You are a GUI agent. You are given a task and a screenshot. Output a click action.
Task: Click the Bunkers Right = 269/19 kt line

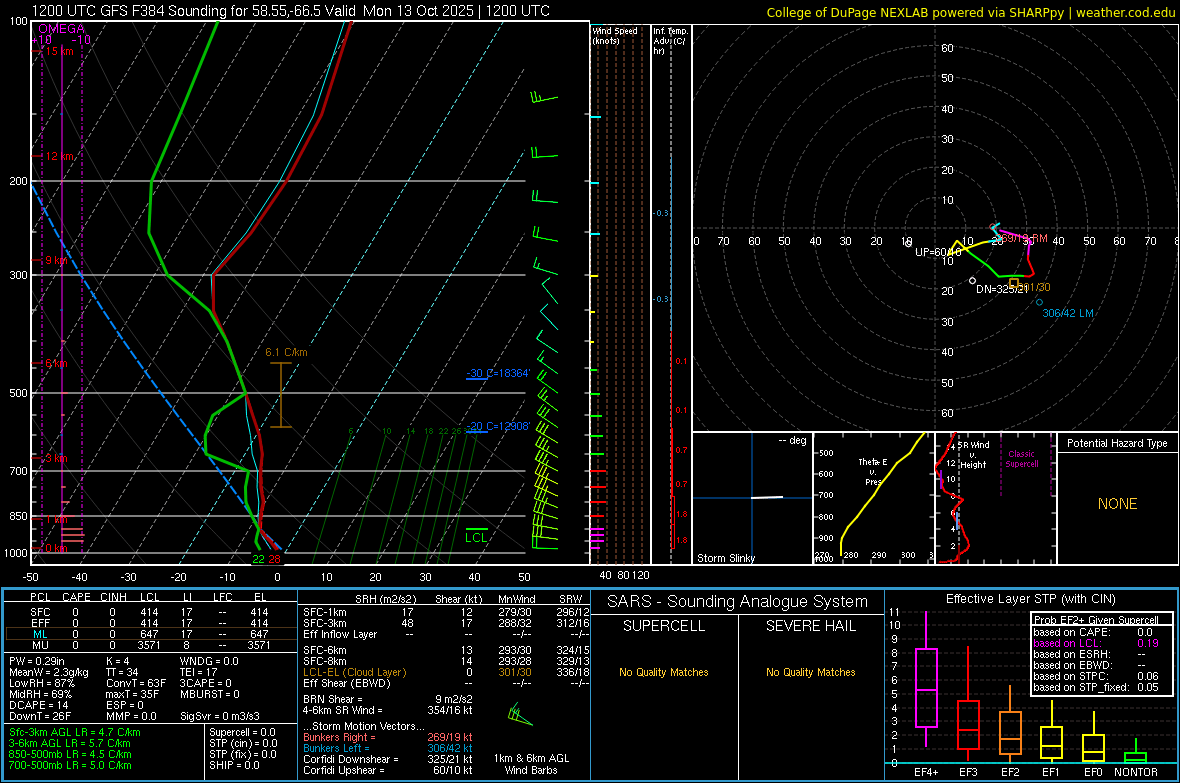click(388, 737)
